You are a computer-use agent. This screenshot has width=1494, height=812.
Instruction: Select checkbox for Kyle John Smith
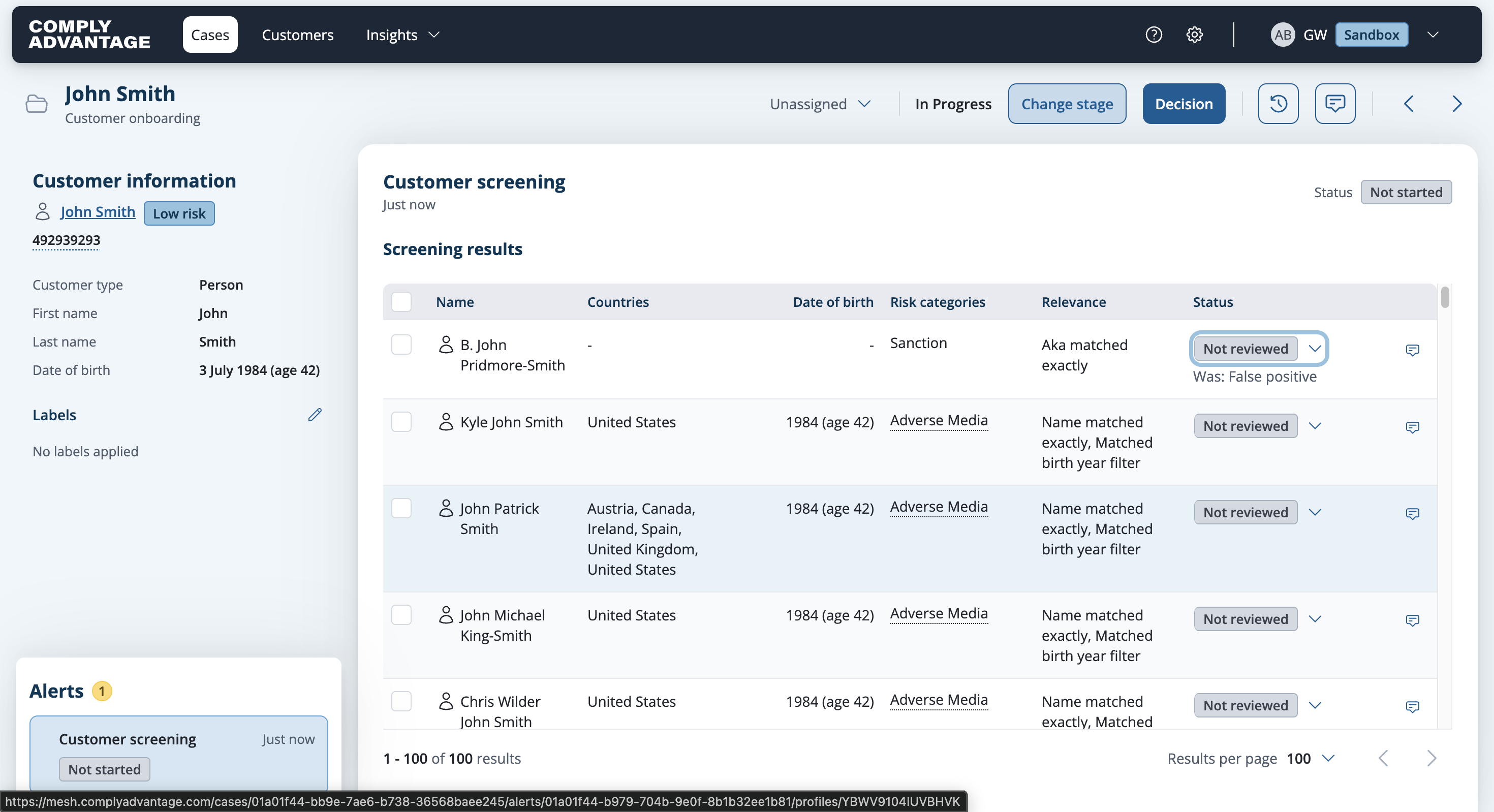pyautogui.click(x=401, y=422)
